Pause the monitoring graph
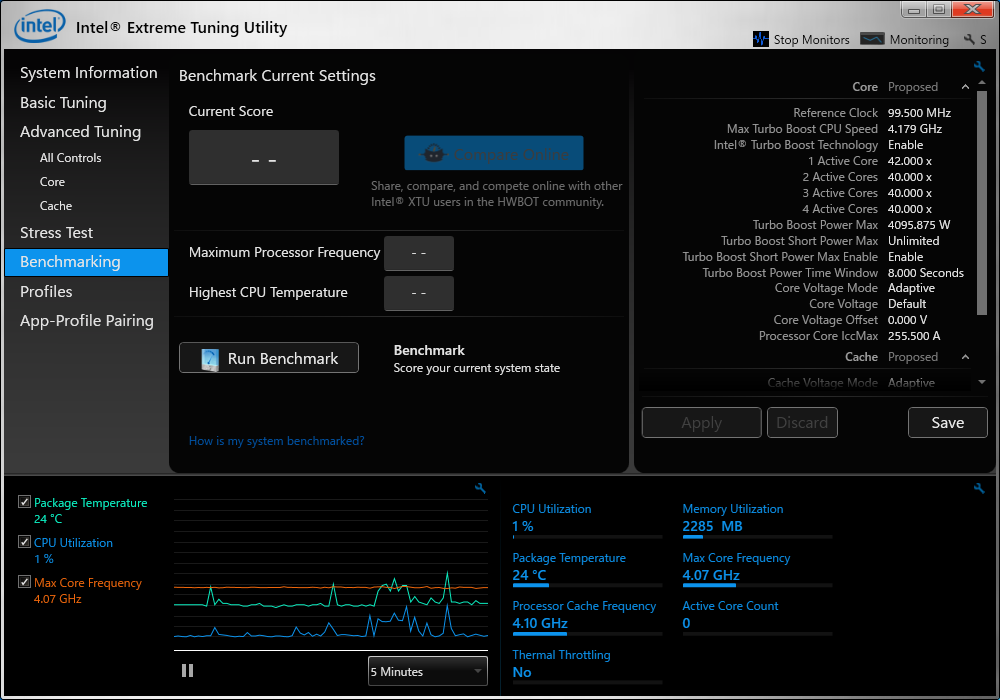The image size is (1000, 700). [187, 671]
